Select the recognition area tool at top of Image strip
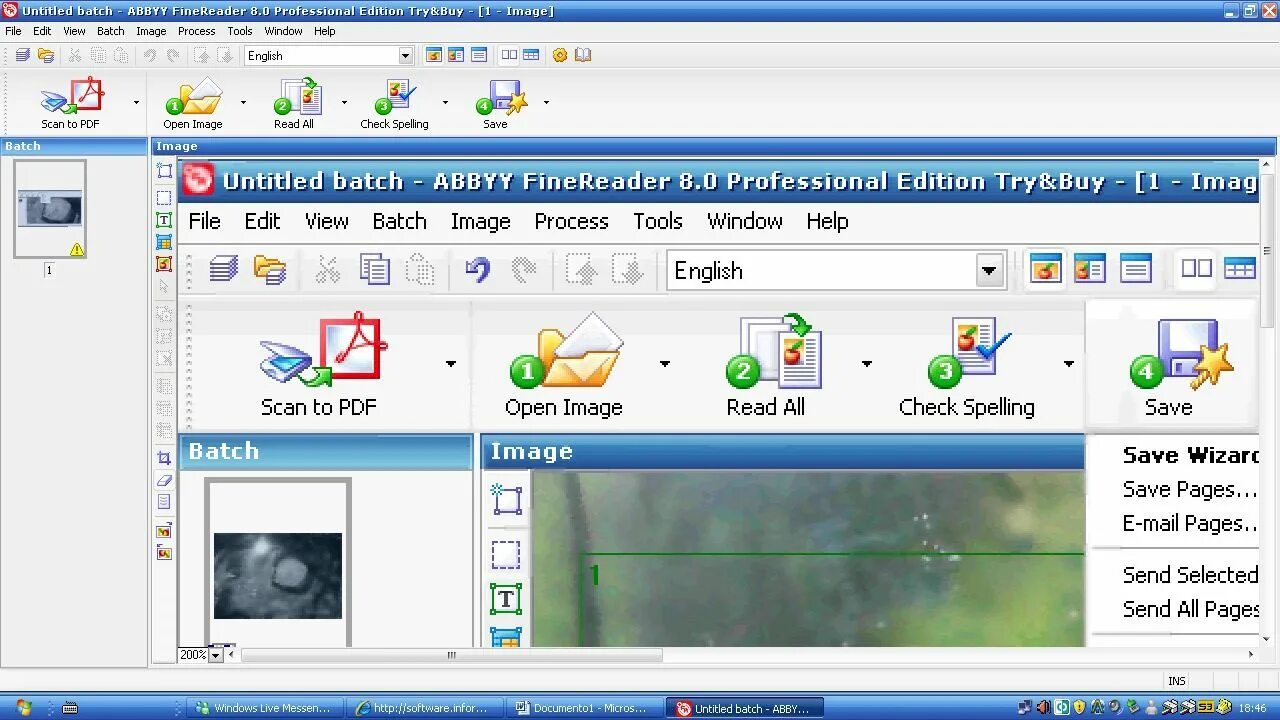The height and width of the screenshot is (720, 1280). pyautogui.click(x=164, y=172)
